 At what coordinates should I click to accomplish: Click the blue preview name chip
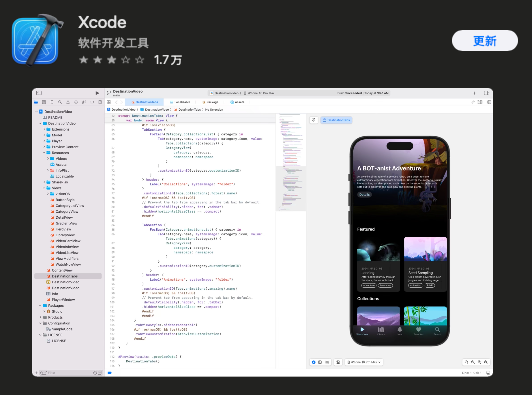(336, 120)
